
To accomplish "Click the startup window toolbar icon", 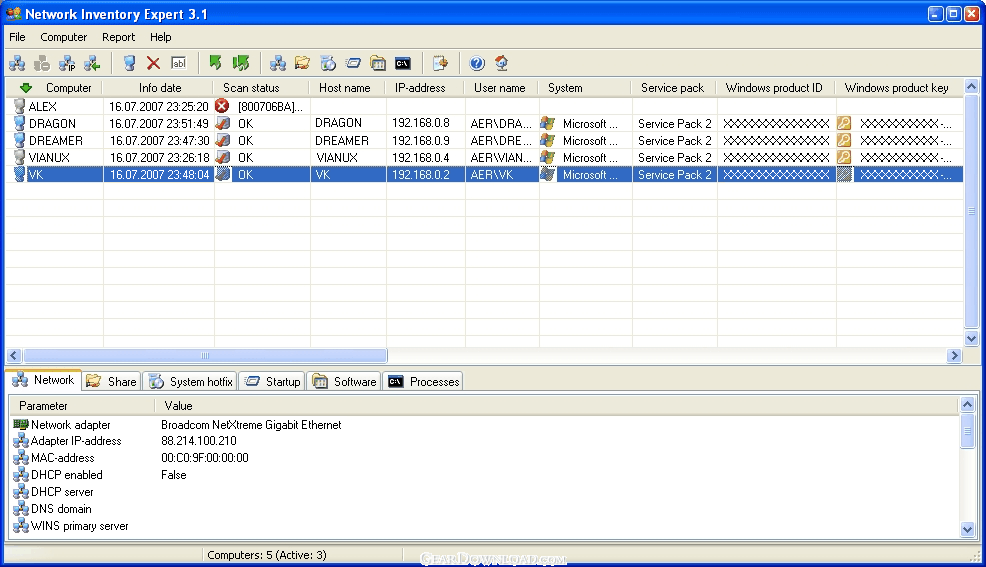I will click(x=353, y=63).
